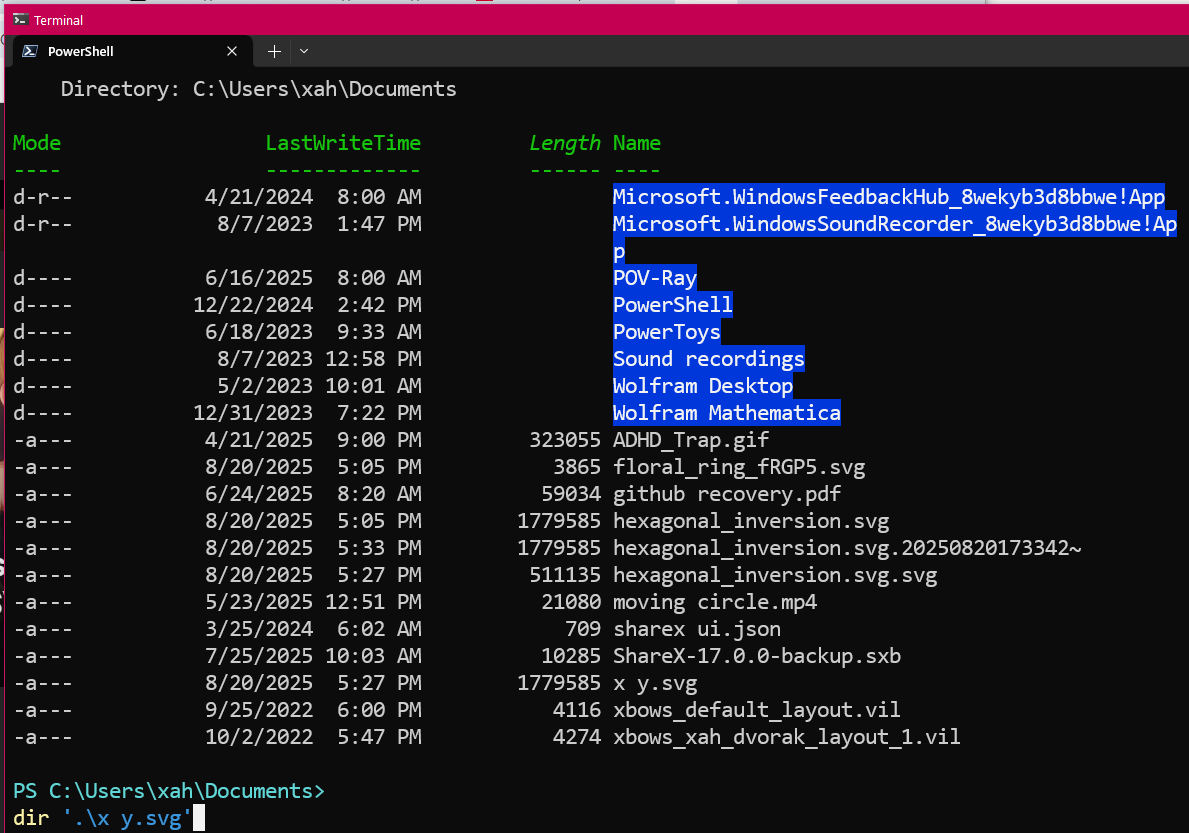The image size is (1189, 833).
Task: Click the LastWriteTime column header
Action: coord(344,143)
